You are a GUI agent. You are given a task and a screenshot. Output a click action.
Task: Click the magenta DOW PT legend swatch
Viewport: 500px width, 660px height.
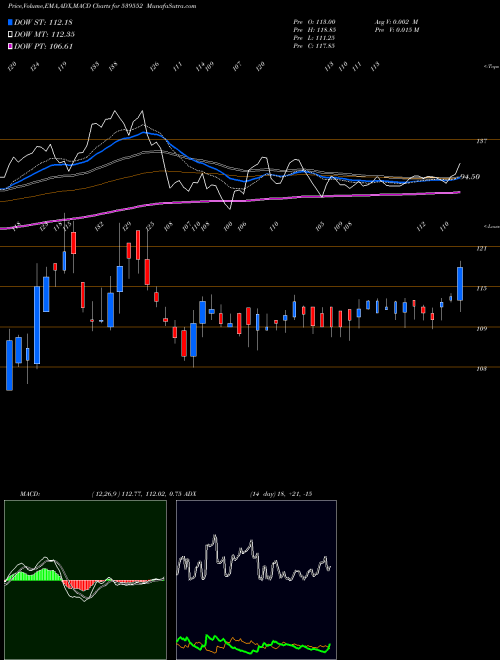click(11, 46)
